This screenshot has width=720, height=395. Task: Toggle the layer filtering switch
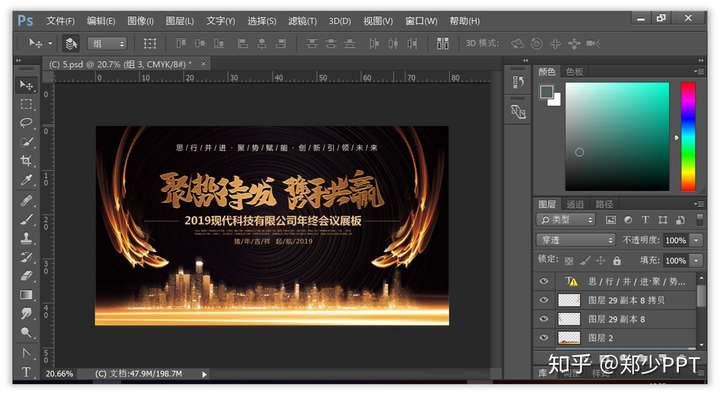click(x=699, y=220)
